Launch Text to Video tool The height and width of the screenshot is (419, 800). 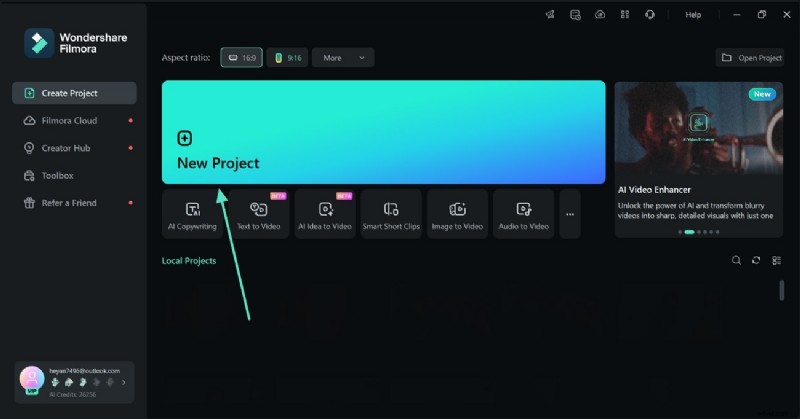(x=259, y=214)
